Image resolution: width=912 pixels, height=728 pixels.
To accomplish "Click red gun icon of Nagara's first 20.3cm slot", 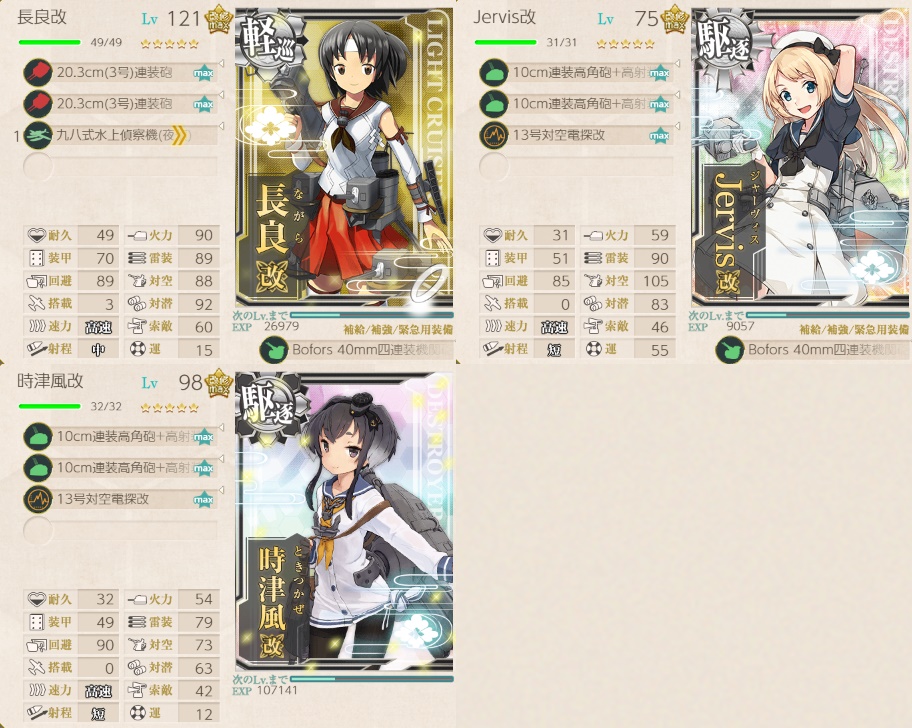I will tap(38, 73).
